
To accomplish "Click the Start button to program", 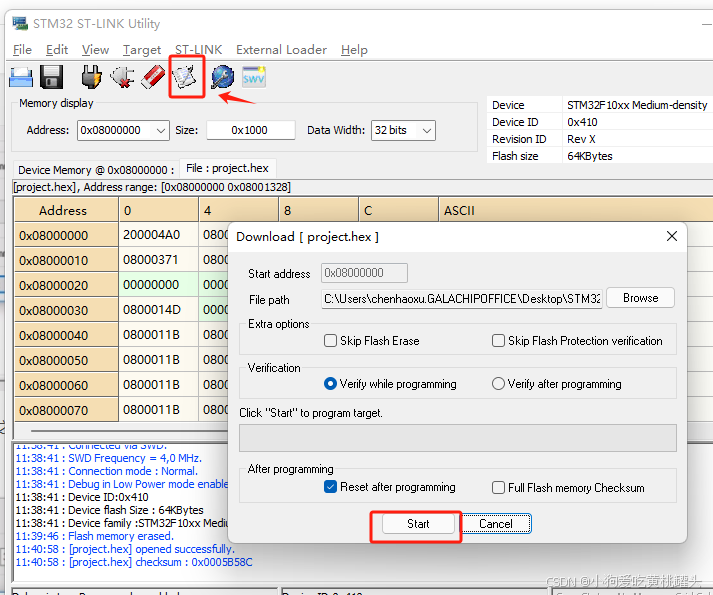I will pyautogui.click(x=418, y=524).
